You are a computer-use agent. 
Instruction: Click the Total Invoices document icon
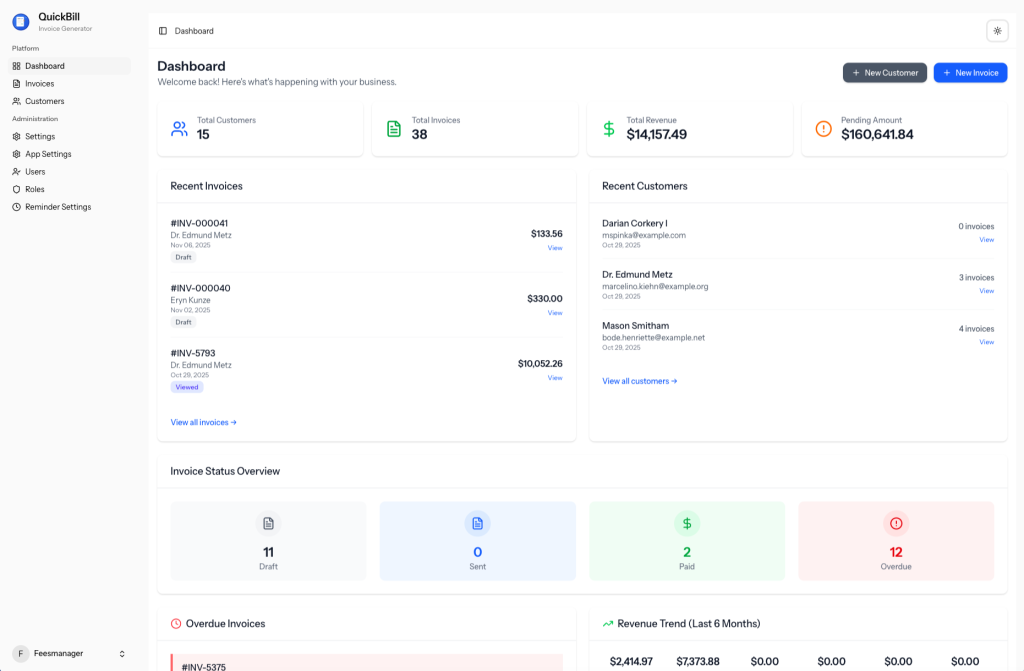[394, 129]
